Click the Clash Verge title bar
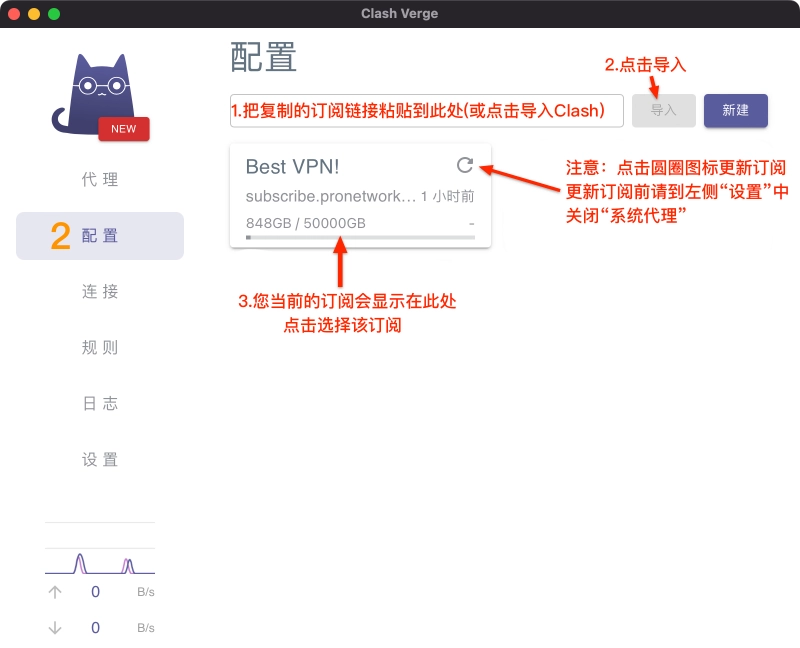 400,14
